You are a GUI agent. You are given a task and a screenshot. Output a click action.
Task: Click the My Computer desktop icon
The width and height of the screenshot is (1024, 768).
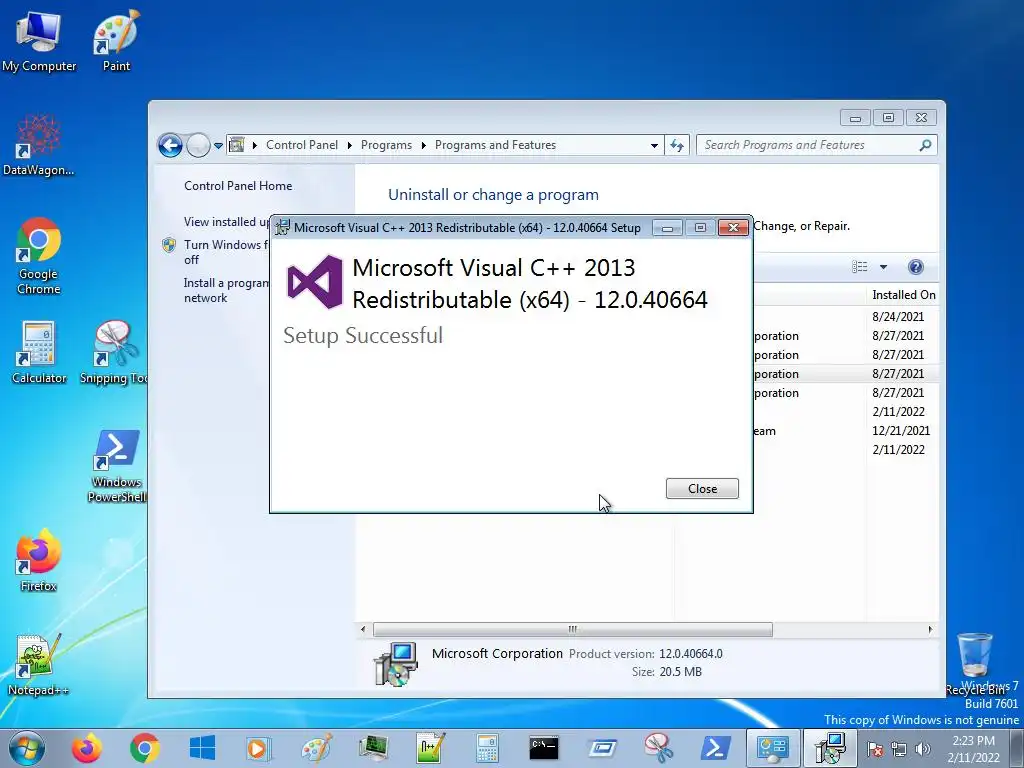coord(39,40)
